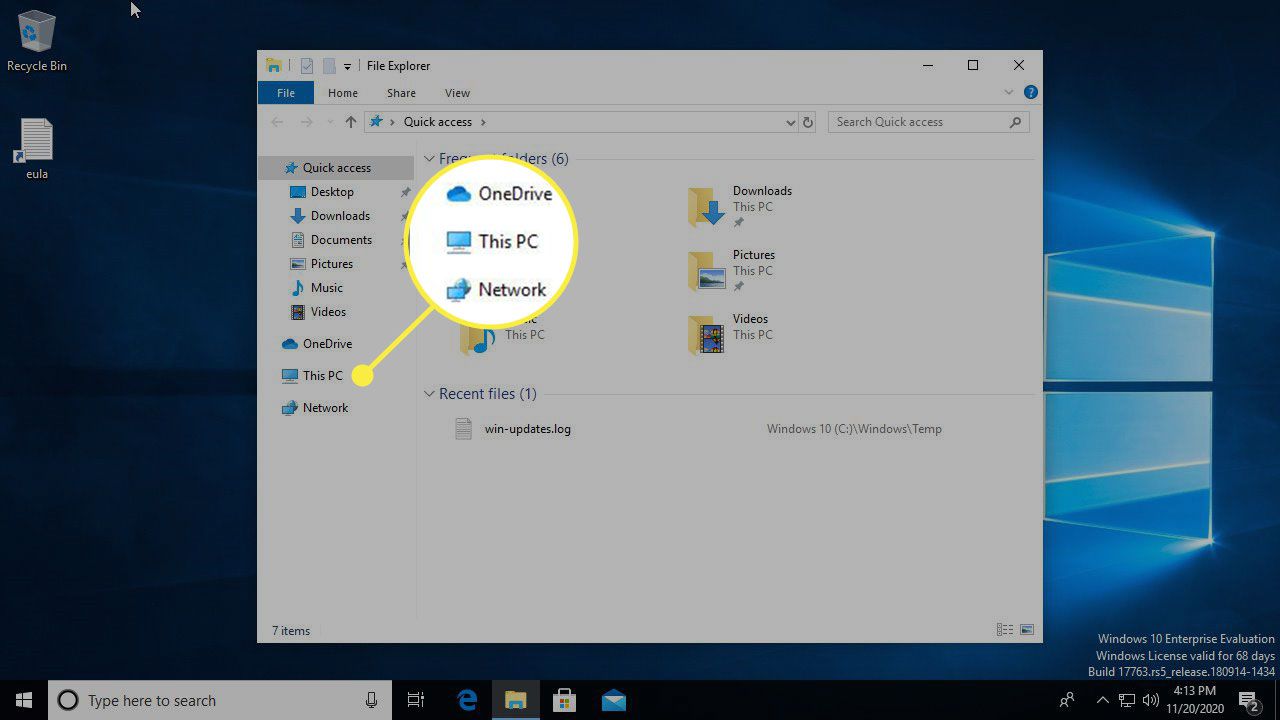Click the New folder quick toolbar icon
The image size is (1280, 720).
(x=328, y=66)
